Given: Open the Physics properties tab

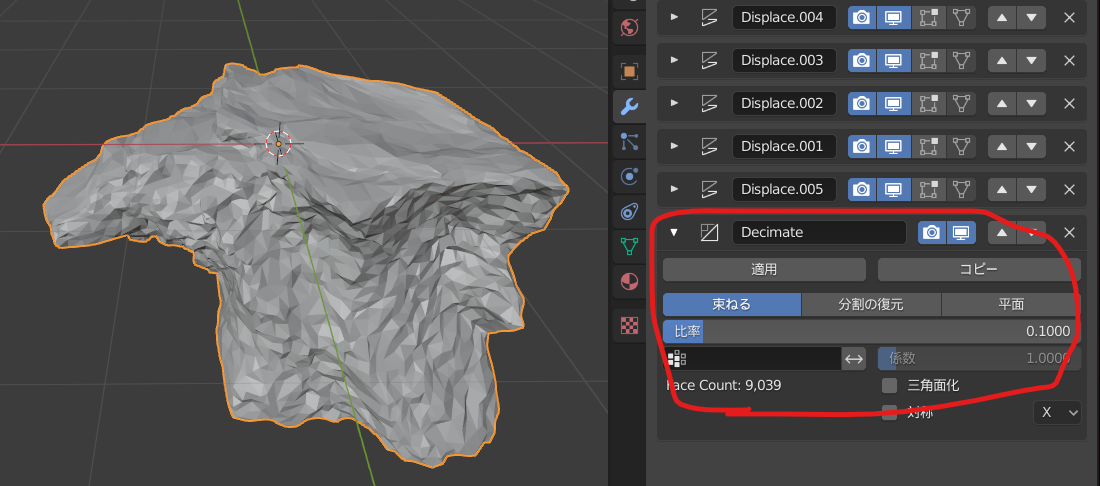Looking at the screenshot, I should (x=629, y=177).
